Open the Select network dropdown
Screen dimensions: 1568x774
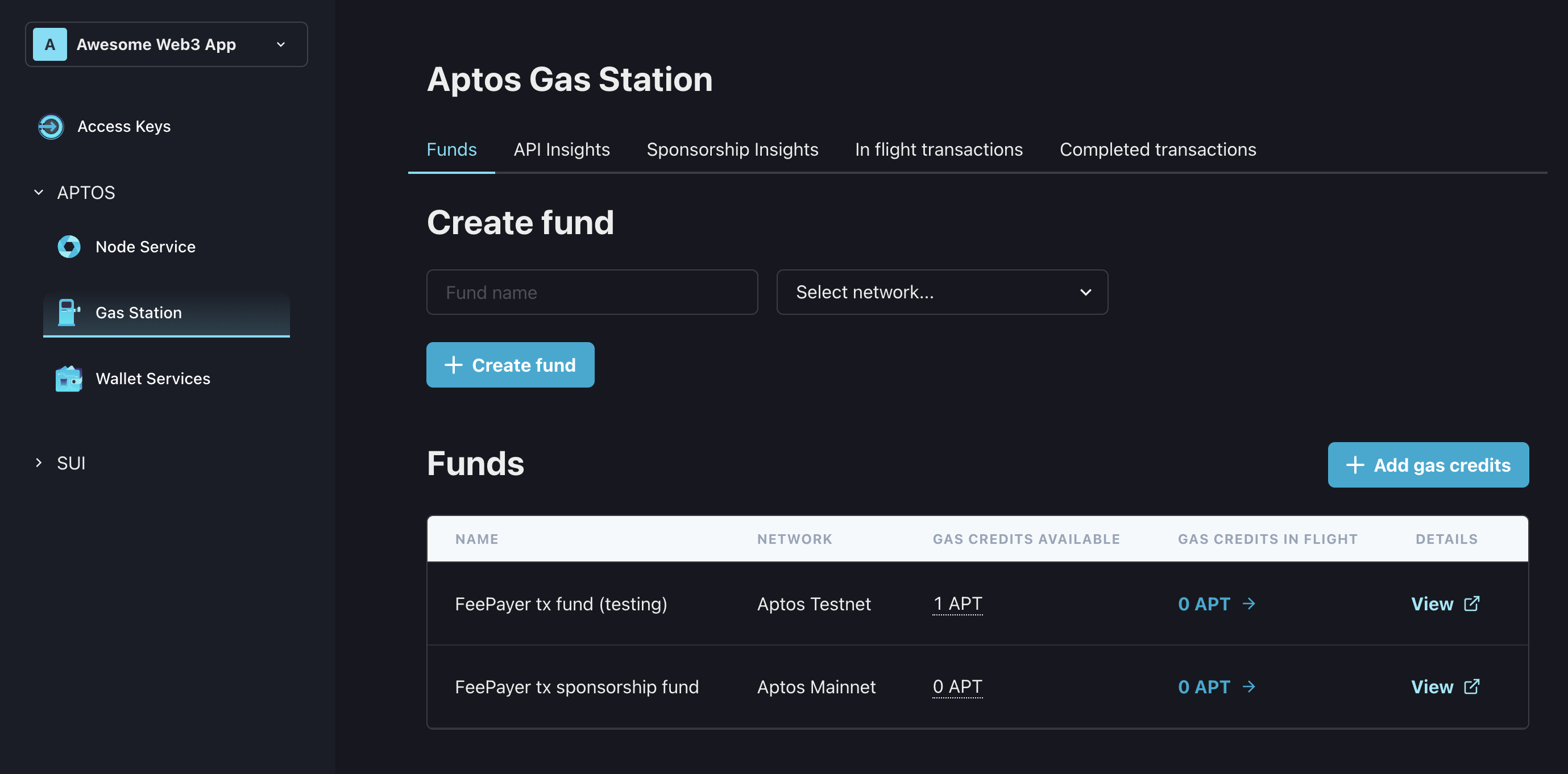pos(941,292)
